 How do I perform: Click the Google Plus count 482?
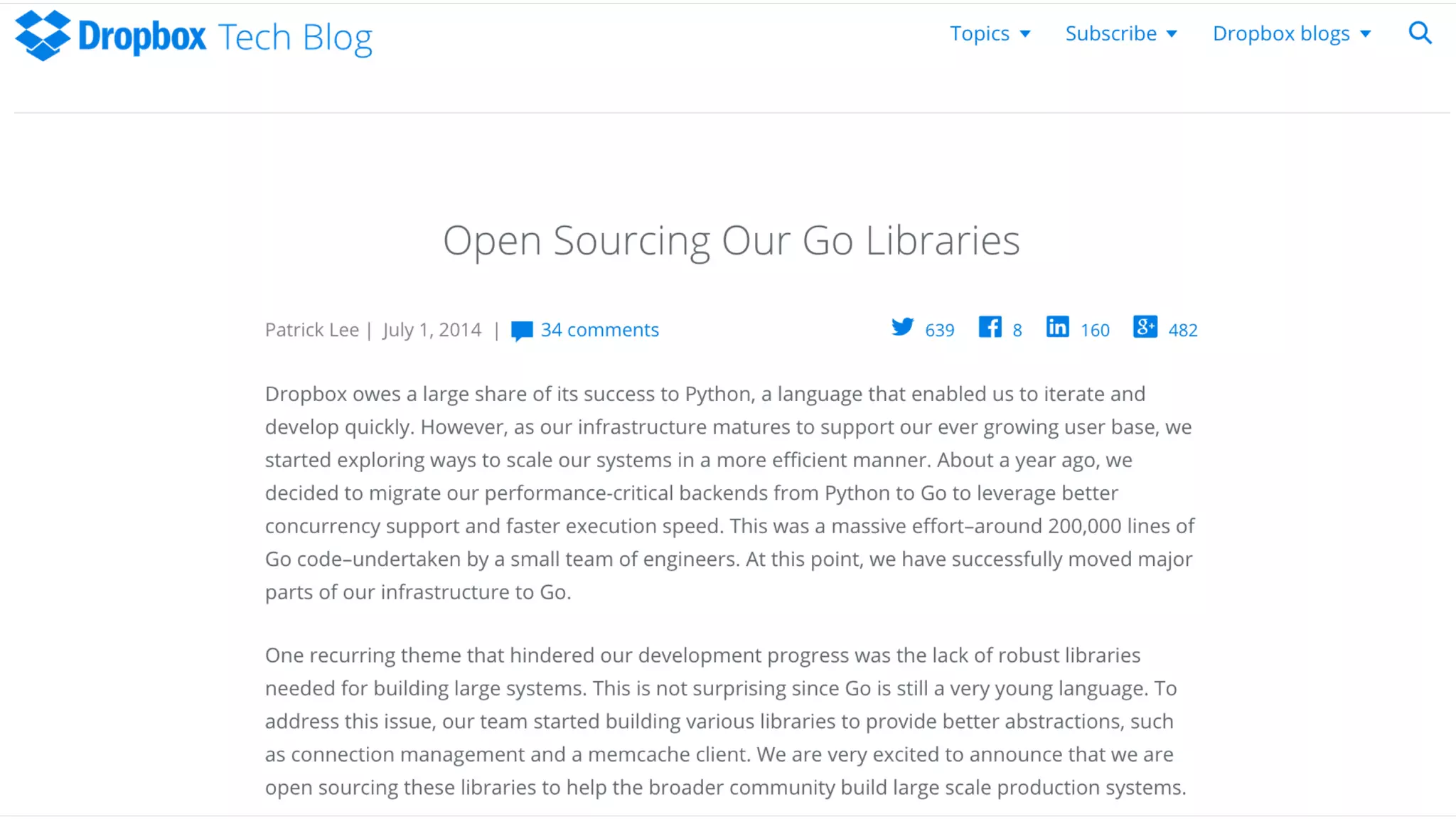[x=1183, y=331]
